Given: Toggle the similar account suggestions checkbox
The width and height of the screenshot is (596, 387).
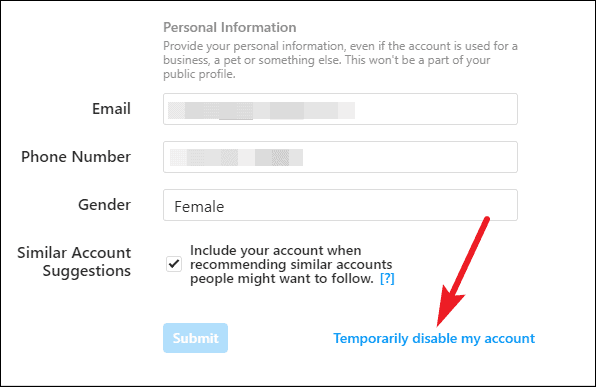Looking at the screenshot, I should pos(174,264).
